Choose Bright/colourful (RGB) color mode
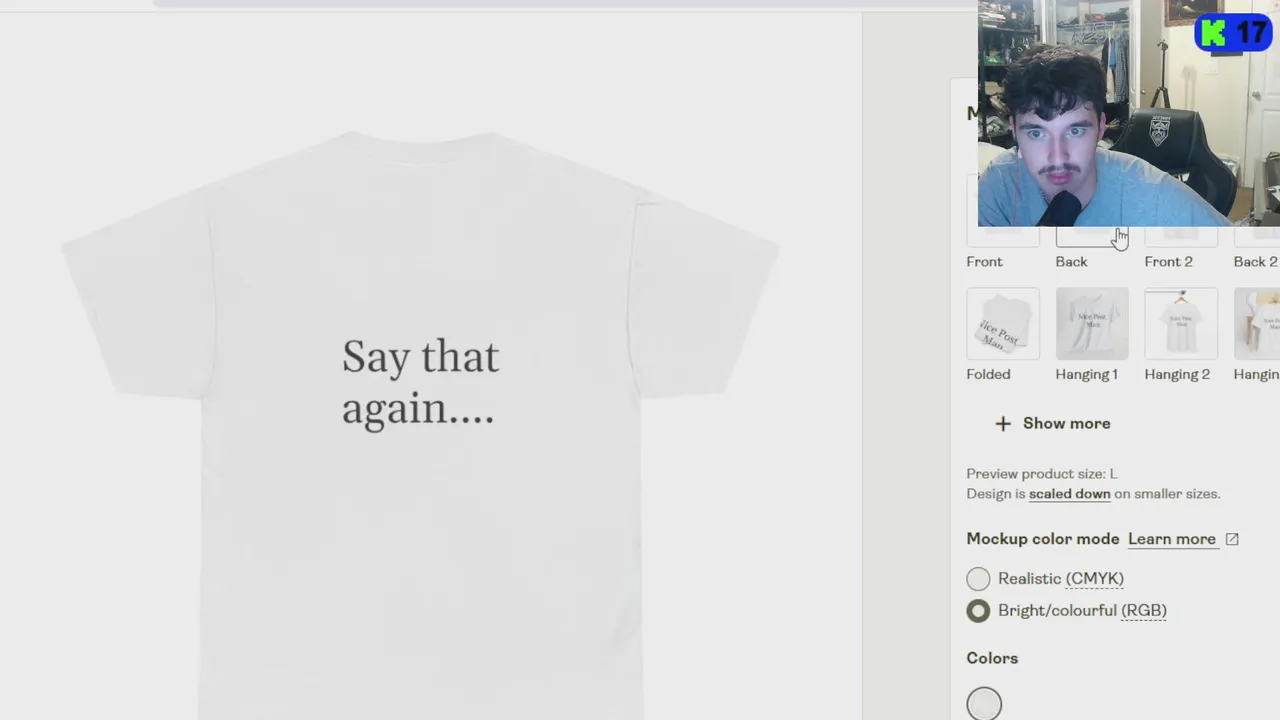 click(x=978, y=611)
